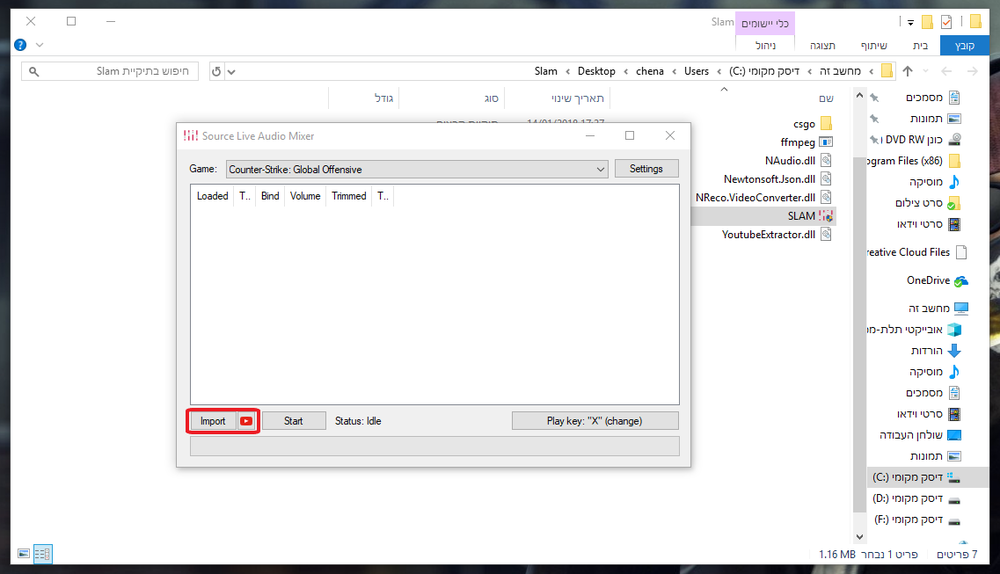Open the Settings button in Source Live Audio Mixer
This screenshot has height=574, width=1000.
coord(646,168)
